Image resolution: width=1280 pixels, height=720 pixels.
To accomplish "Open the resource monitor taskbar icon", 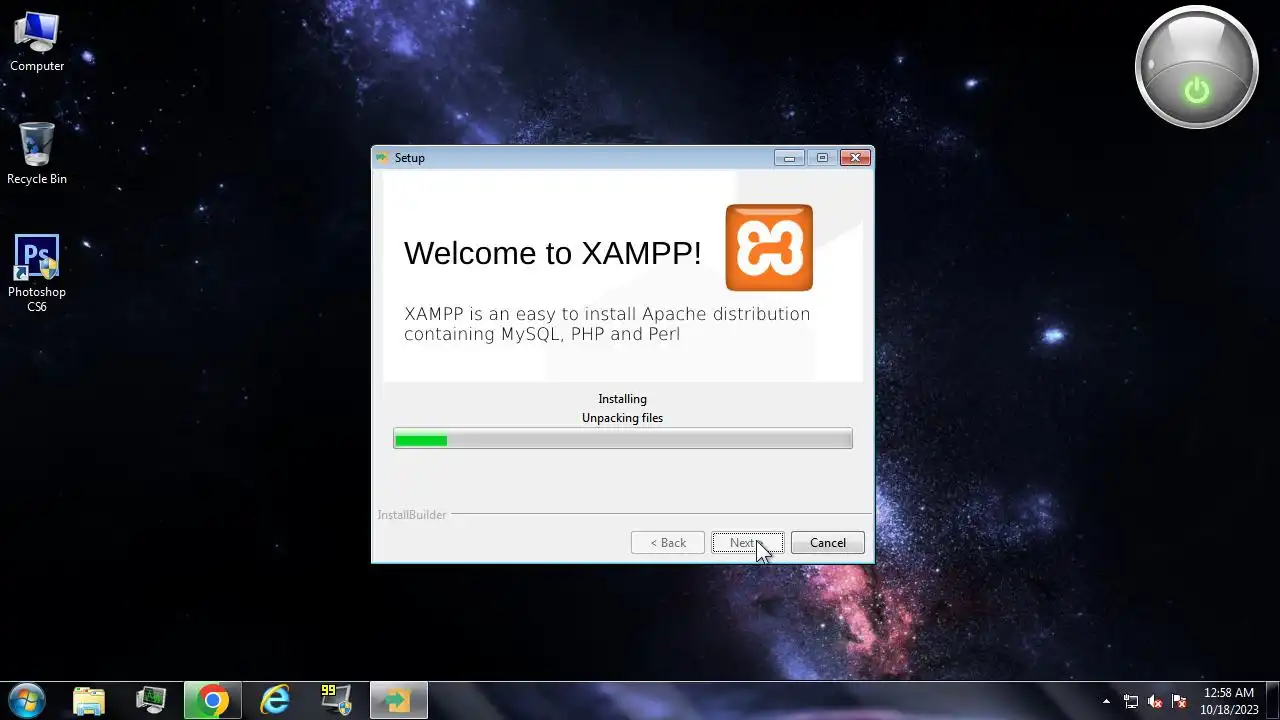I will [151, 700].
